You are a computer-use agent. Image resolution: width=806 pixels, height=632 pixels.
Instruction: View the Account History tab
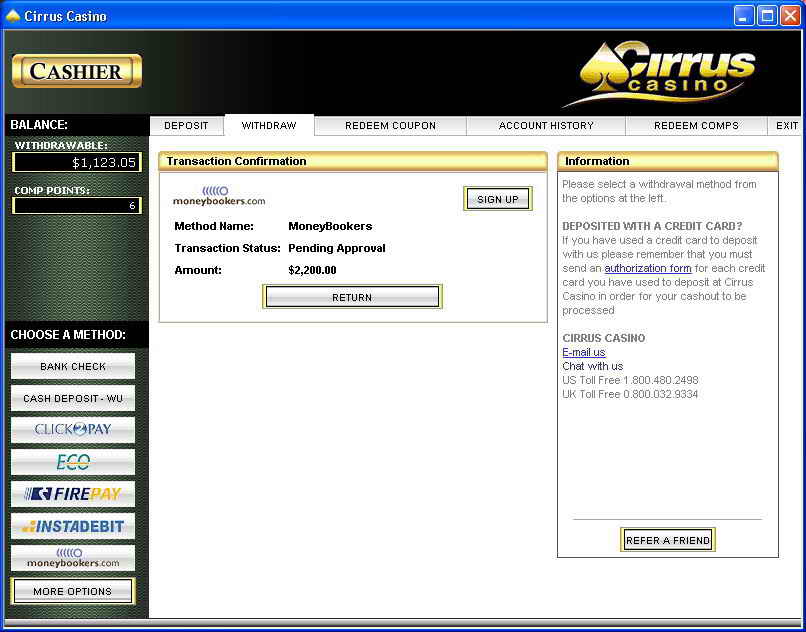coord(546,125)
